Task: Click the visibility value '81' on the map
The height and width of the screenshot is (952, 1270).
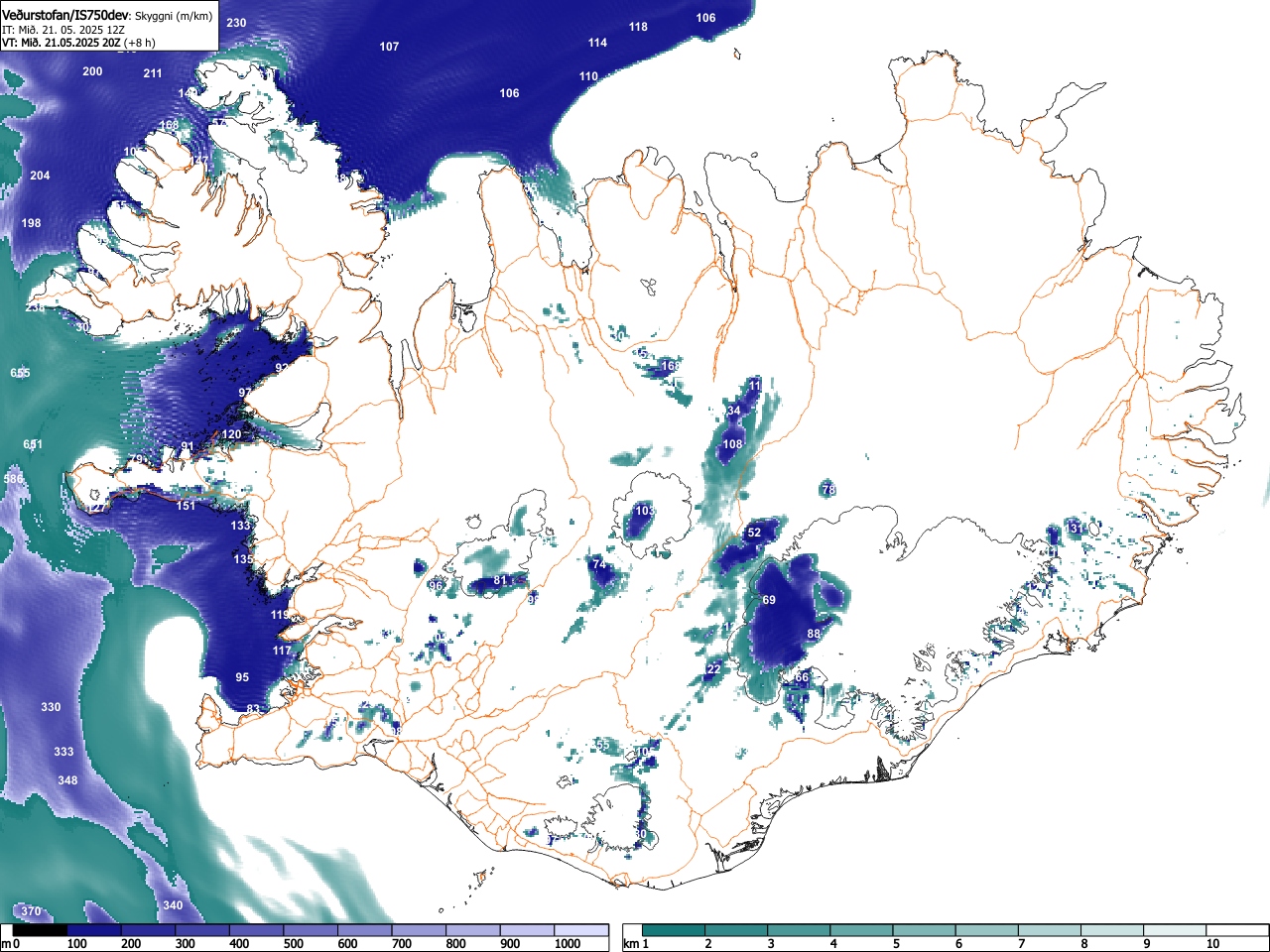Action: click(x=500, y=581)
